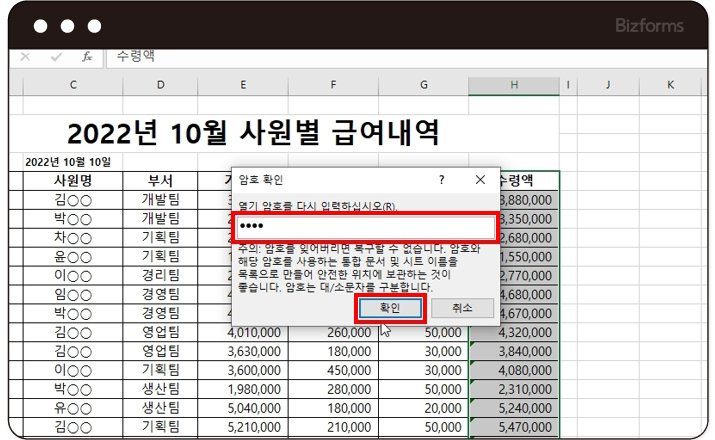Click the 사원명 header cell

(73, 181)
